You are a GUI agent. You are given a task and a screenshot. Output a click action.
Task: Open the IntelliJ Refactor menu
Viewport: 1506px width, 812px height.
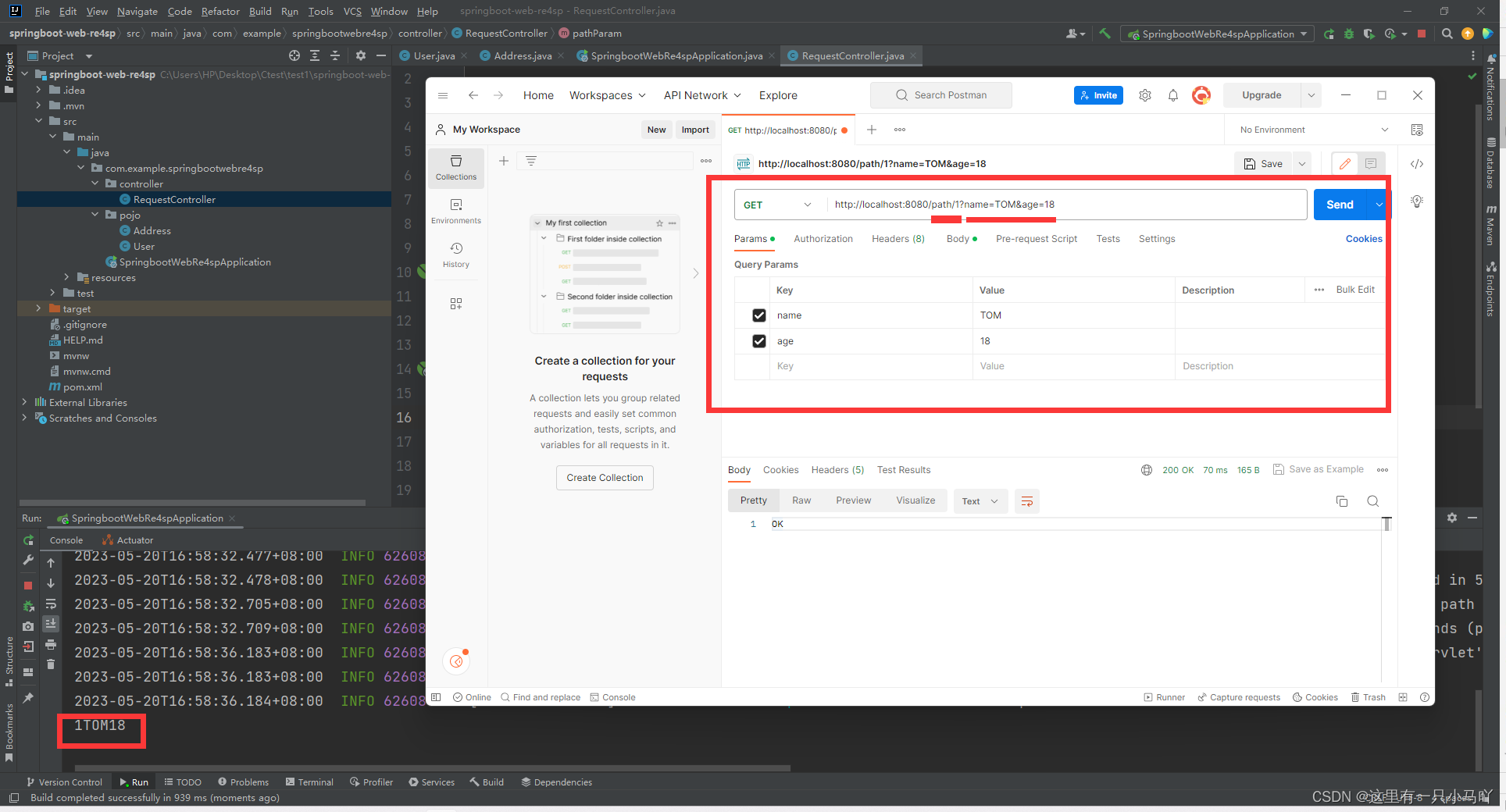pos(220,11)
